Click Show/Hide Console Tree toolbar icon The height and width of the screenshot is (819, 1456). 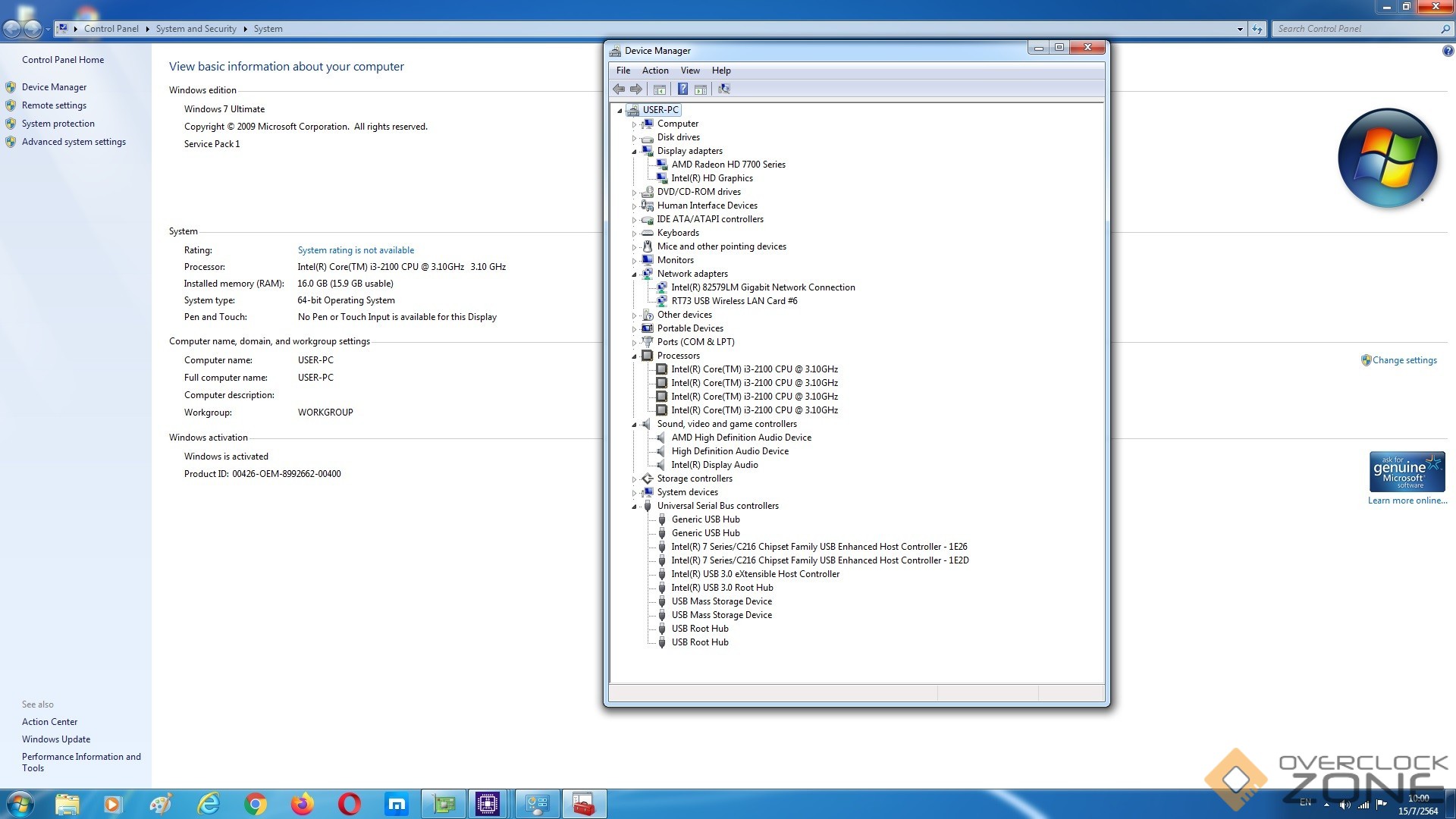point(660,89)
